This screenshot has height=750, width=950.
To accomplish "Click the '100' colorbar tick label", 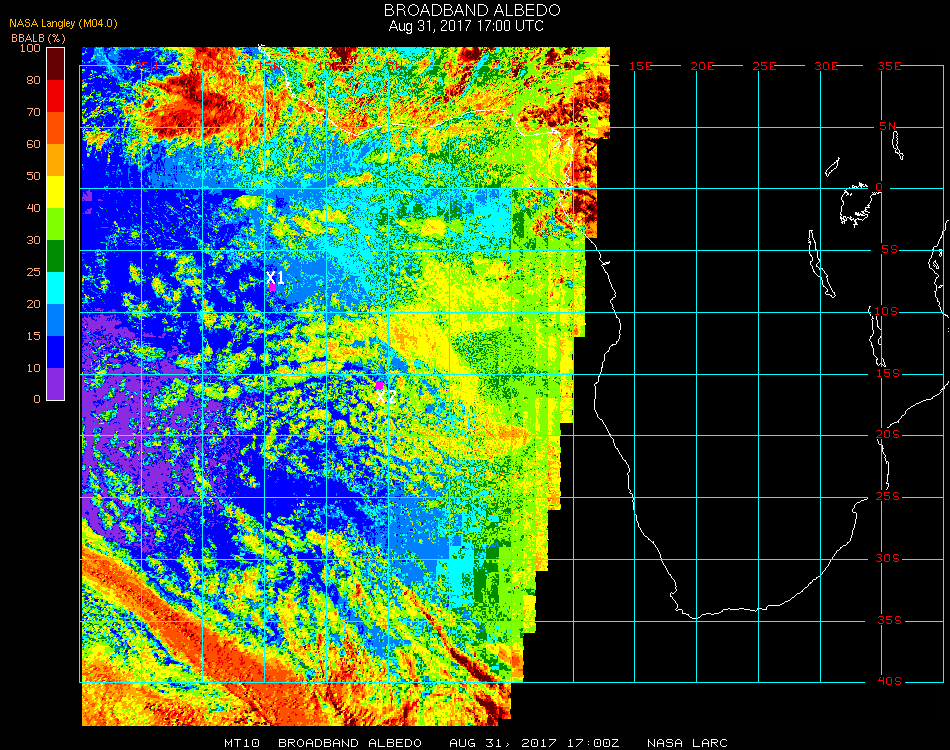I will (30, 48).
